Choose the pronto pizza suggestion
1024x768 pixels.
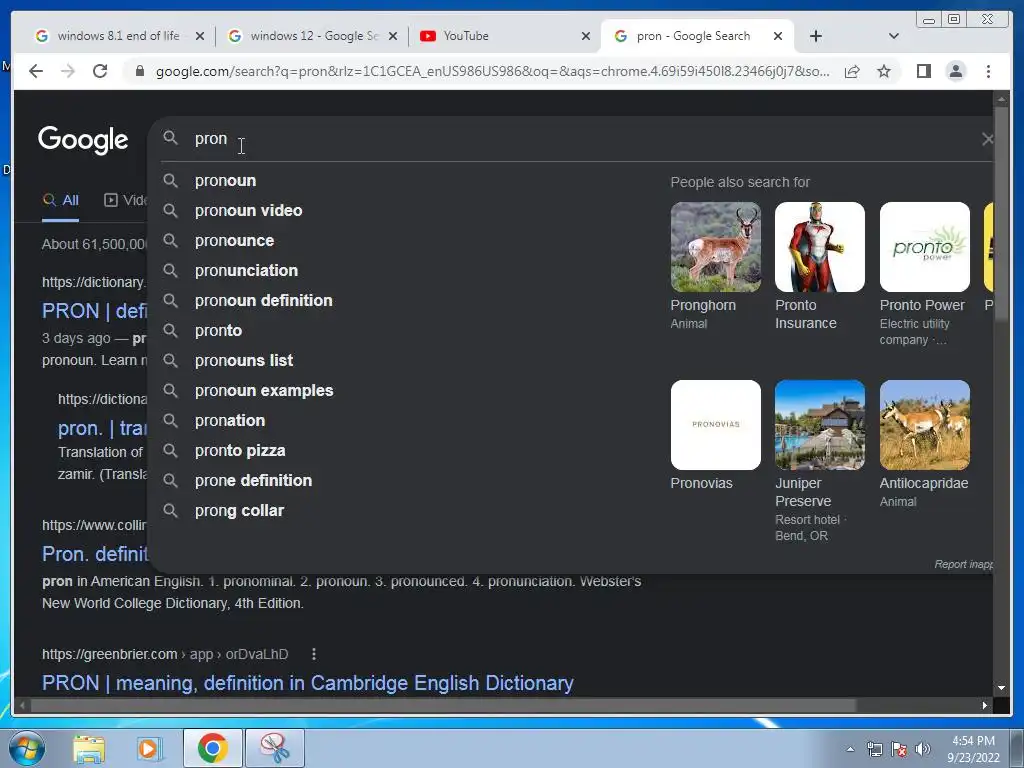tap(240, 451)
